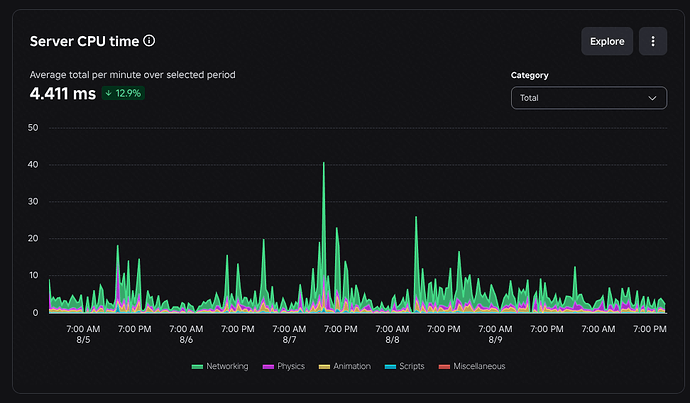Image resolution: width=690 pixels, height=403 pixels.
Task: Toggle the Networking series in the legend
Action: tap(220, 366)
